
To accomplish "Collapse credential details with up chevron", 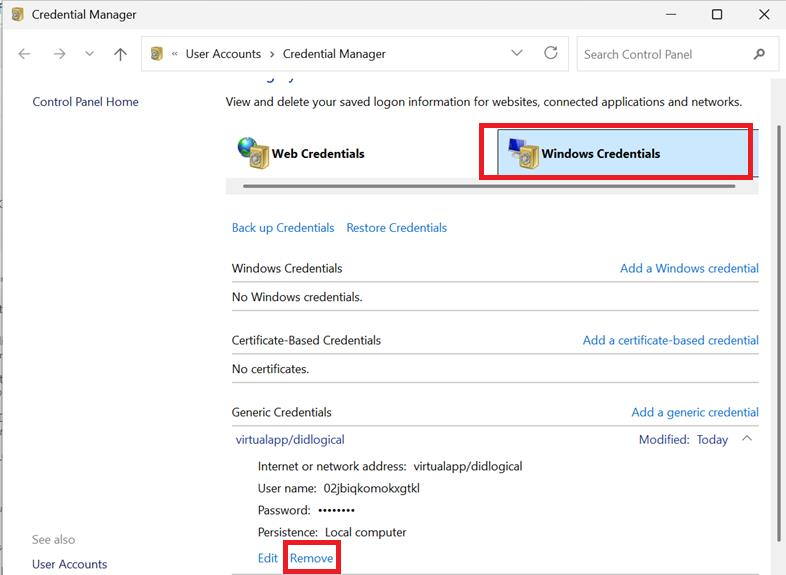I will [747, 439].
